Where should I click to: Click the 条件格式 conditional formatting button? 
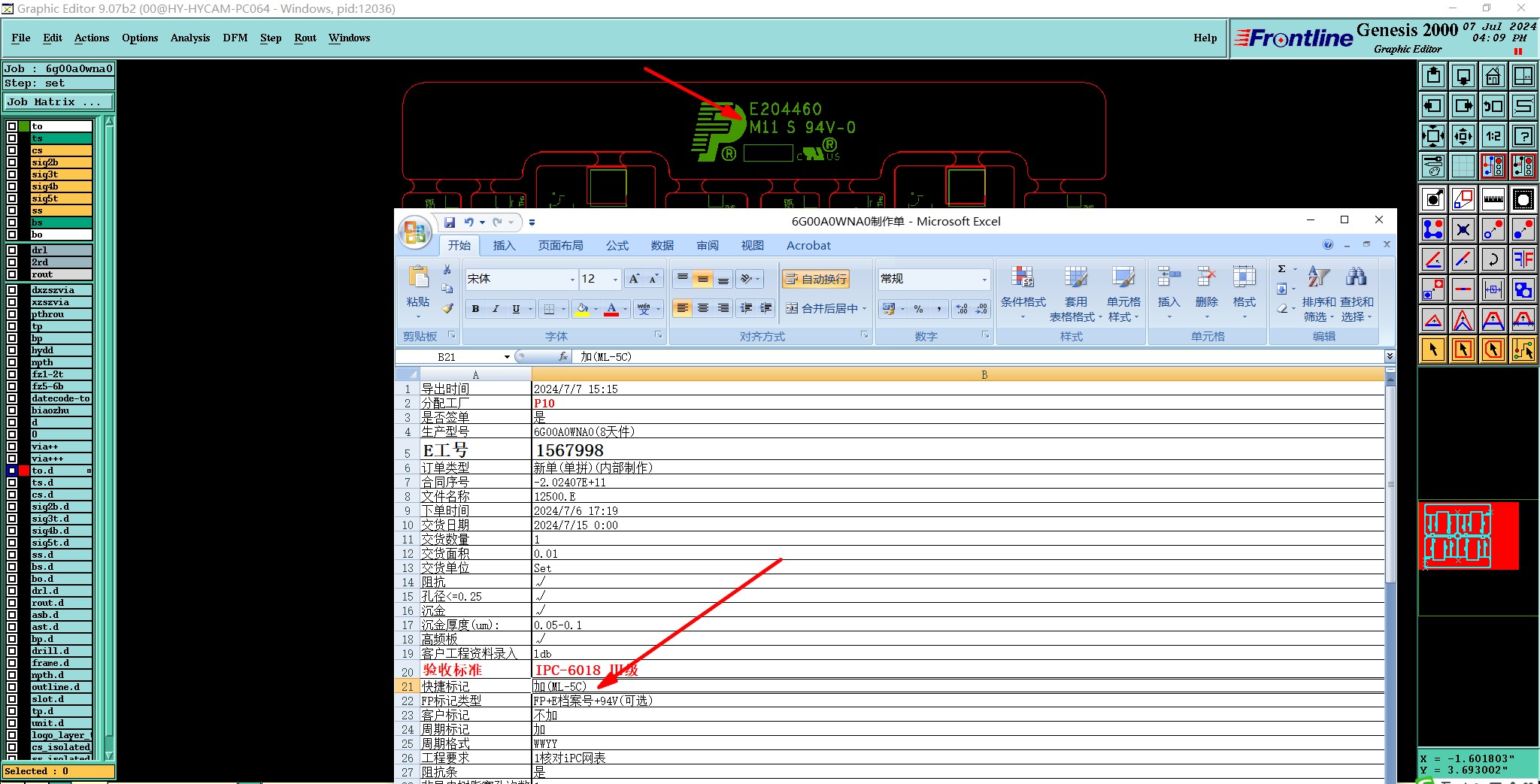point(1023,293)
